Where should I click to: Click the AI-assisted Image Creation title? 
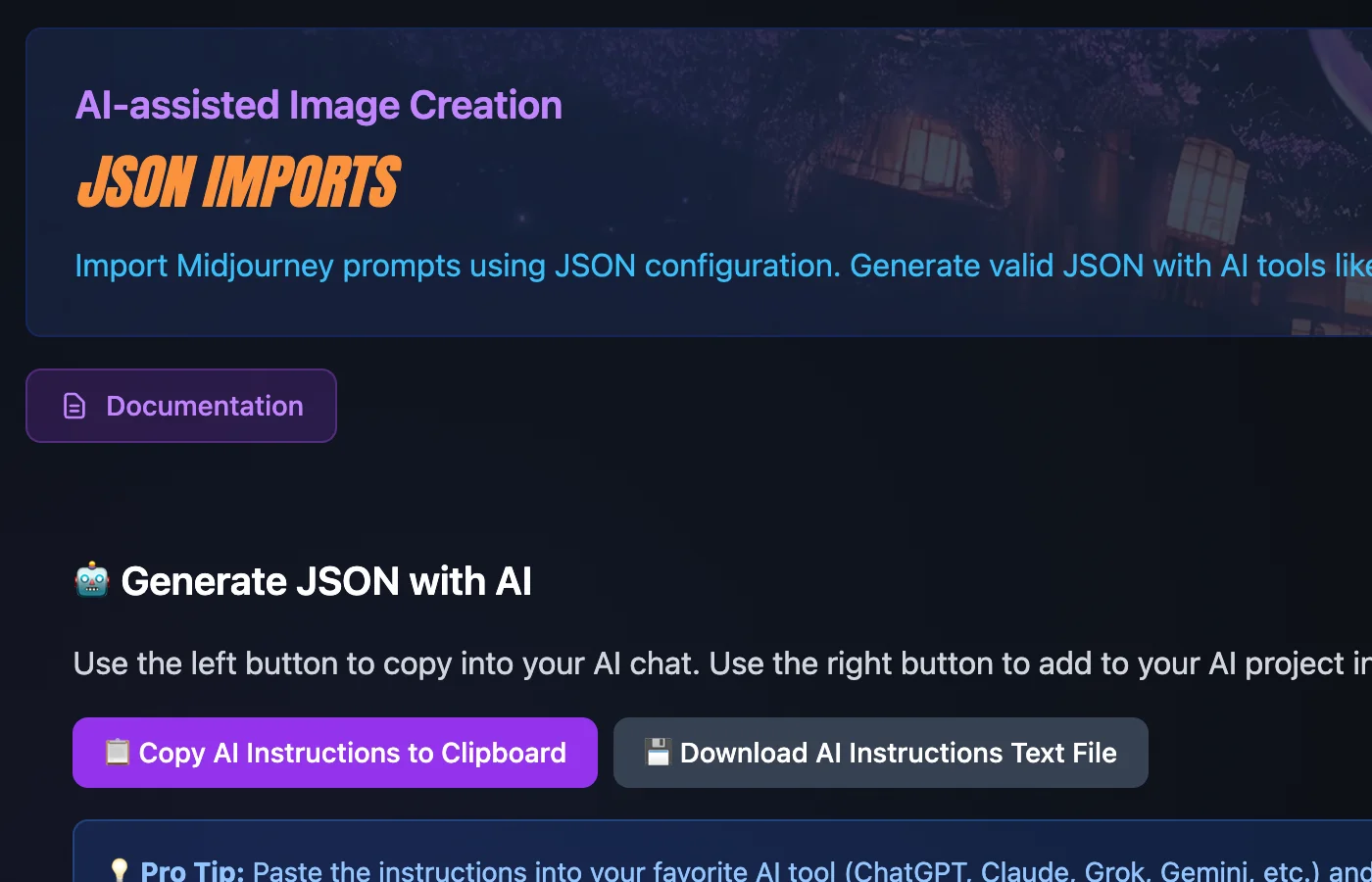319,104
